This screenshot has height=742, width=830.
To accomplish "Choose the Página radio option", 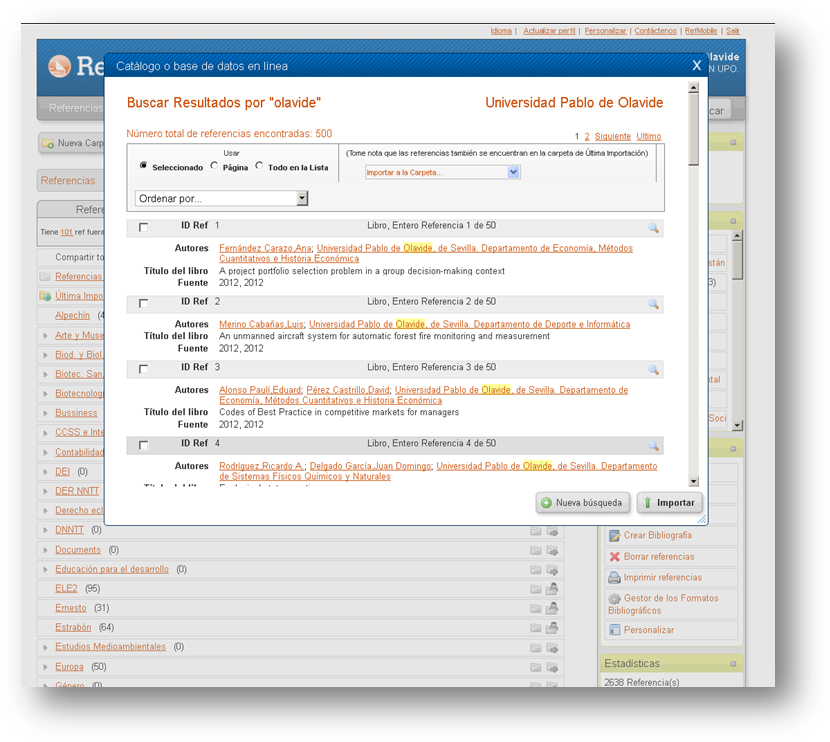I will (214, 165).
